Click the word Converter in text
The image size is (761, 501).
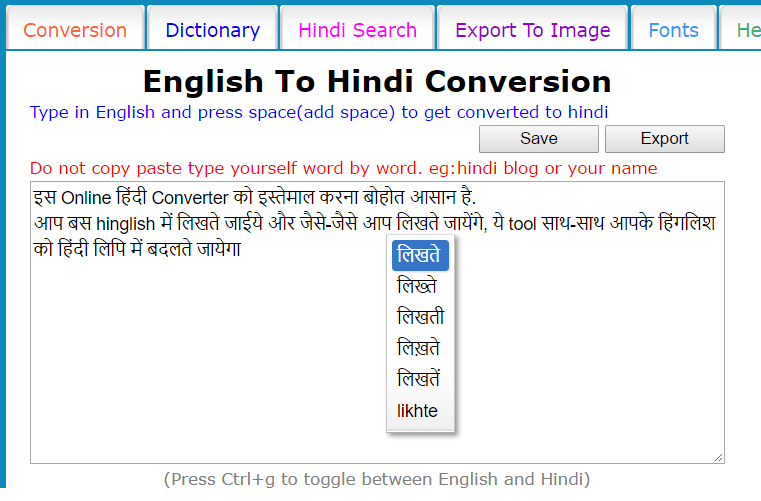click(190, 198)
